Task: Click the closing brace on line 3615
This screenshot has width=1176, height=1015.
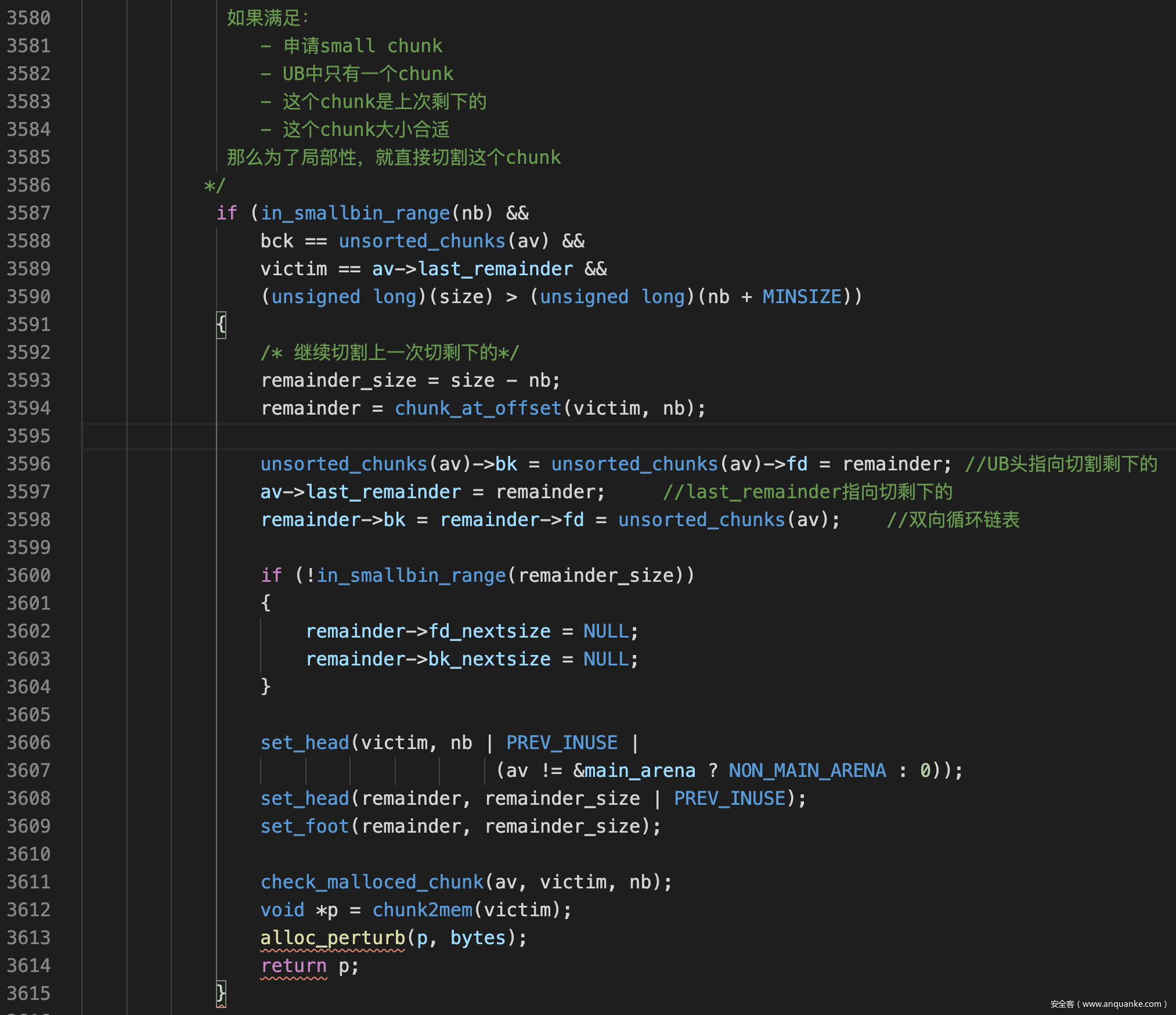Action: click(221, 994)
